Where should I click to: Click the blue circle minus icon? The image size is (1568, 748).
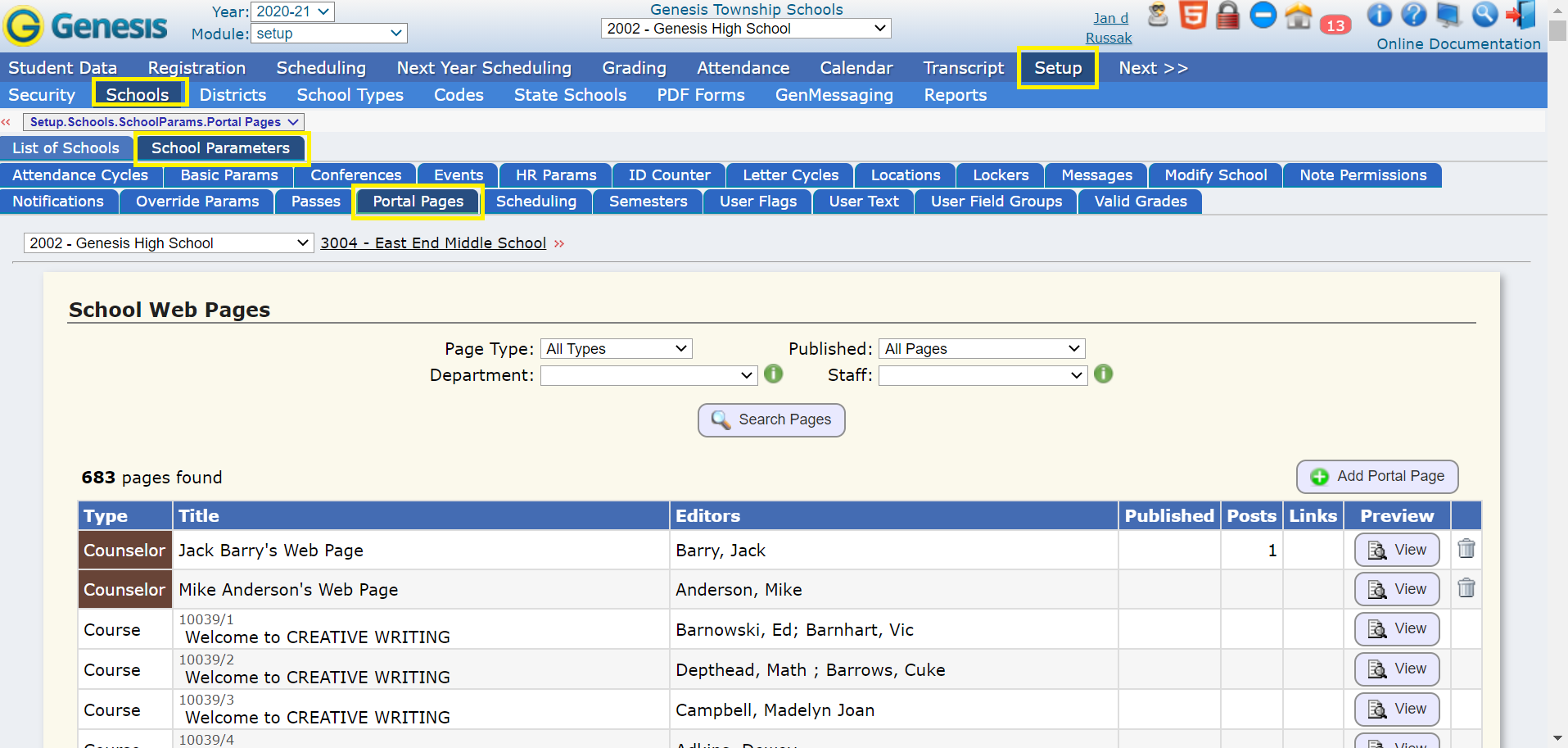pyautogui.click(x=1263, y=15)
